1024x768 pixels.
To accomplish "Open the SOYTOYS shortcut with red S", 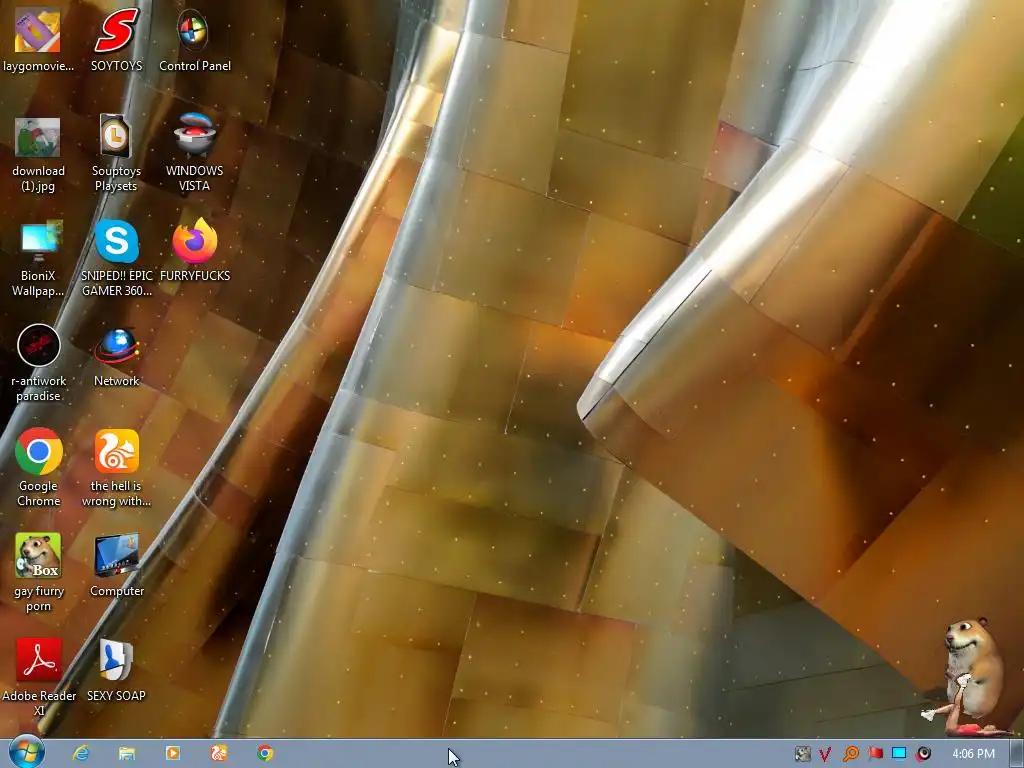I will point(116,39).
